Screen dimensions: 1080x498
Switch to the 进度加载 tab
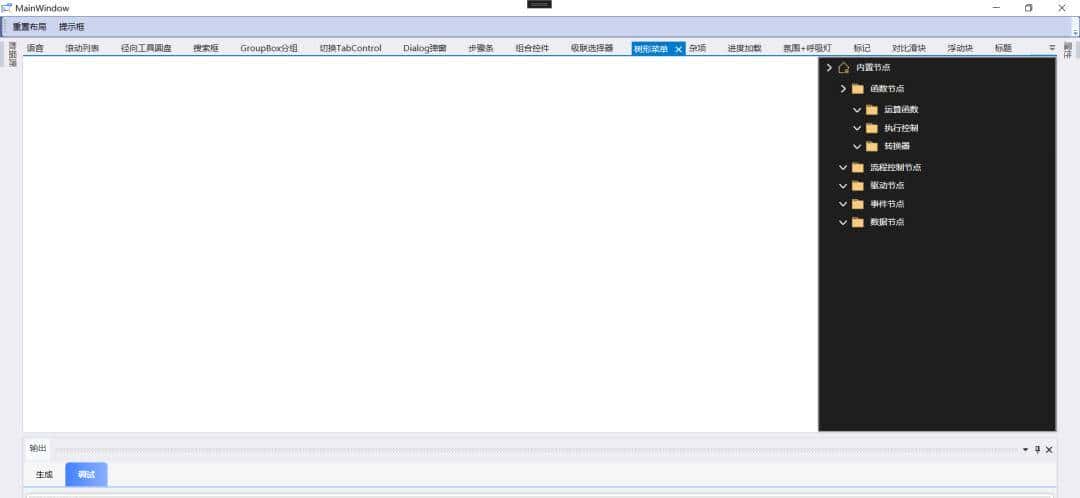745,48
